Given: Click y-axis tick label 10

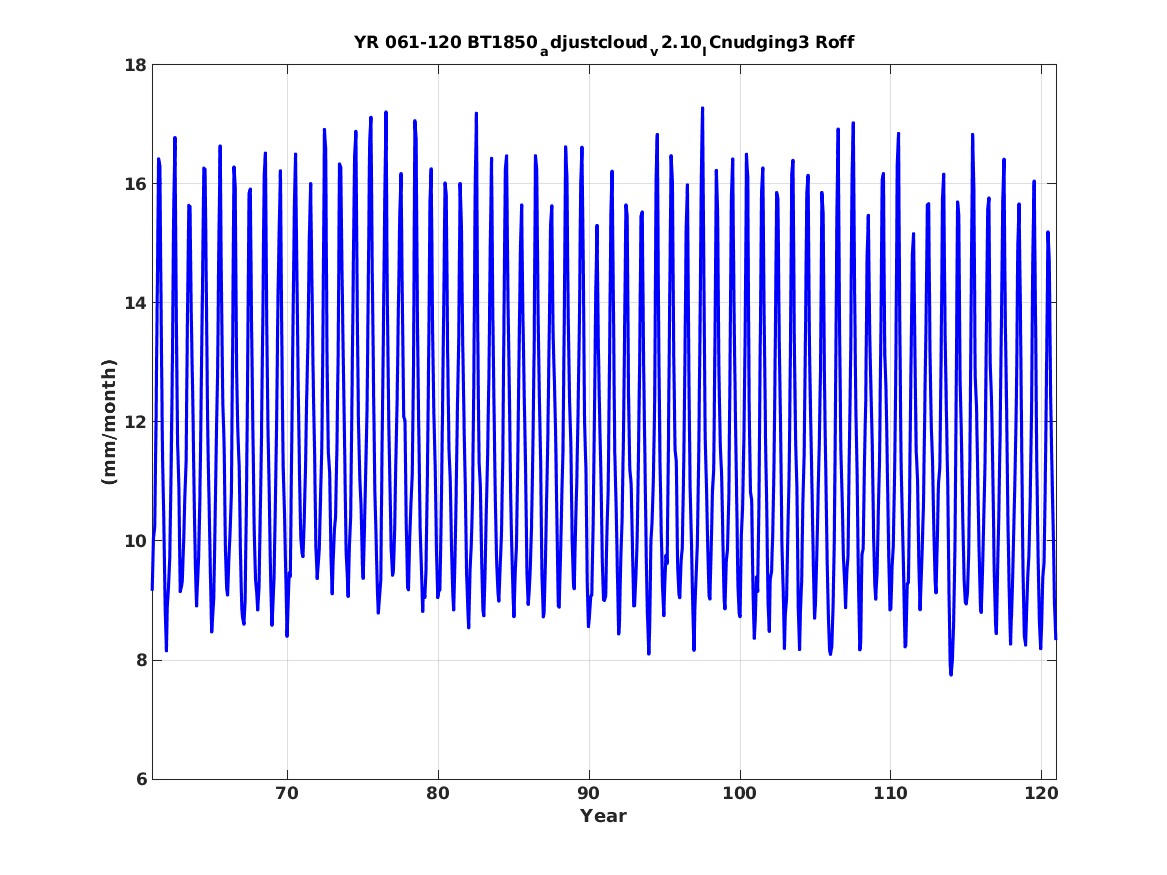Looking at the screenshot, I should coord(135,541).
